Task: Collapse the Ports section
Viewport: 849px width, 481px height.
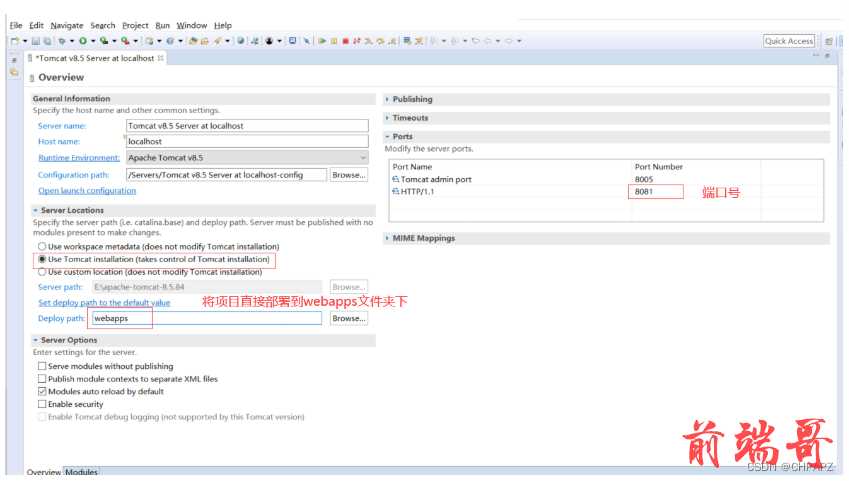Action: pos(387,136)
